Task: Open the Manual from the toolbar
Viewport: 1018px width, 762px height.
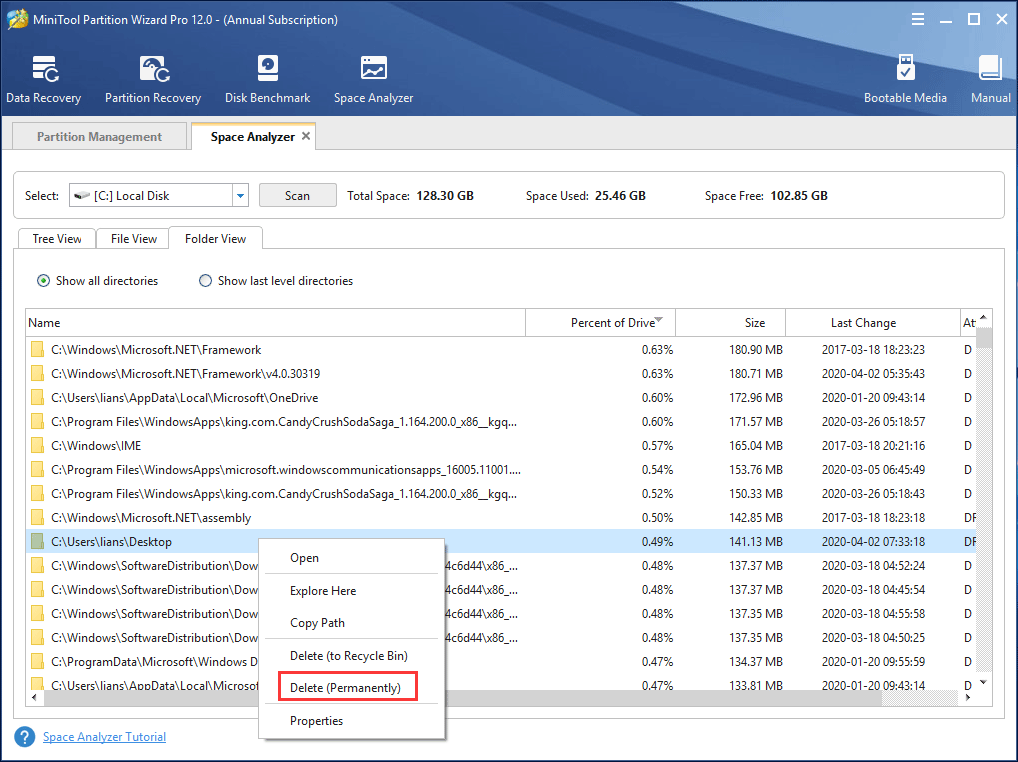Action: pos(990,80)
